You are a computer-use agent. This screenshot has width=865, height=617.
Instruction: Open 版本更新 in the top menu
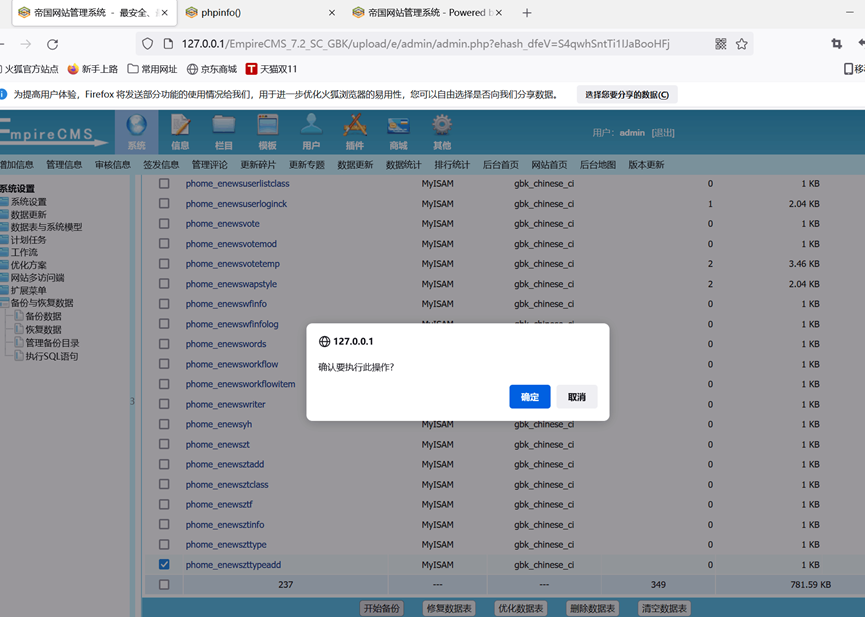pos(646,164)
